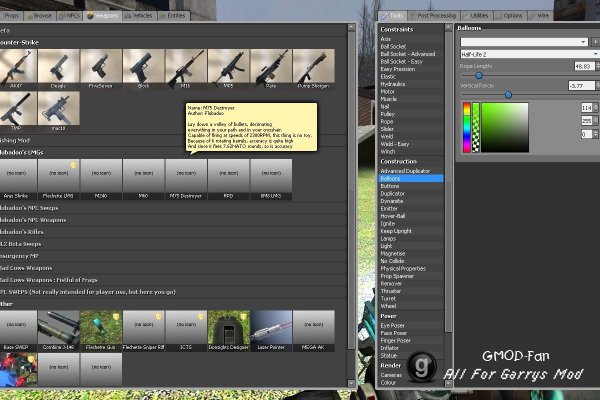Click the Vertical Force slider handle

508,95
